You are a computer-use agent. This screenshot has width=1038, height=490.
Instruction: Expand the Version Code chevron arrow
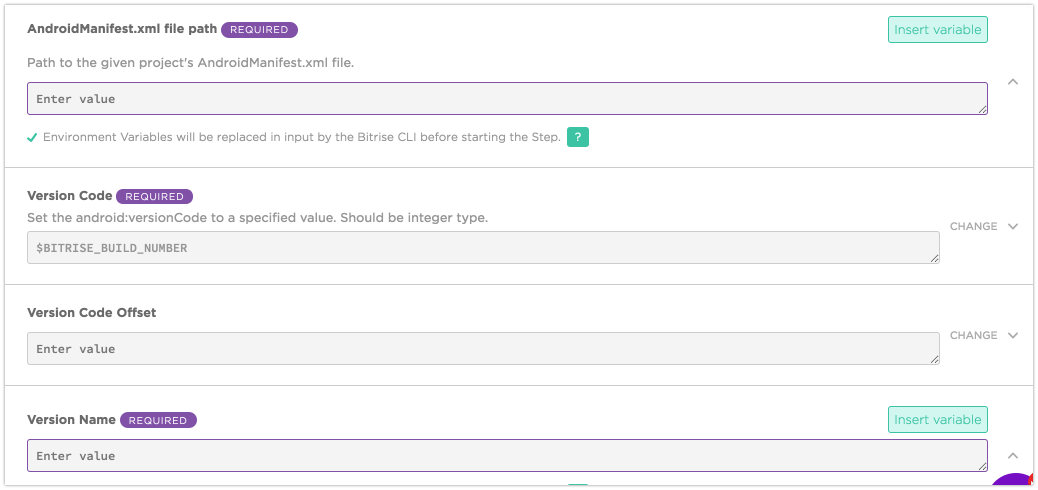[x=1013, y=227]
